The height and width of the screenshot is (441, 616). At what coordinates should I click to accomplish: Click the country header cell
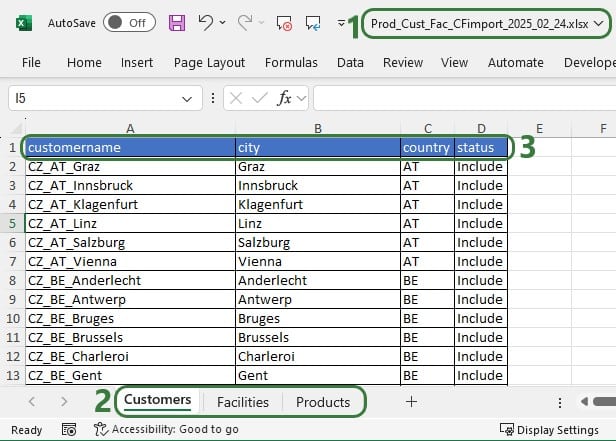pos(427,148)
